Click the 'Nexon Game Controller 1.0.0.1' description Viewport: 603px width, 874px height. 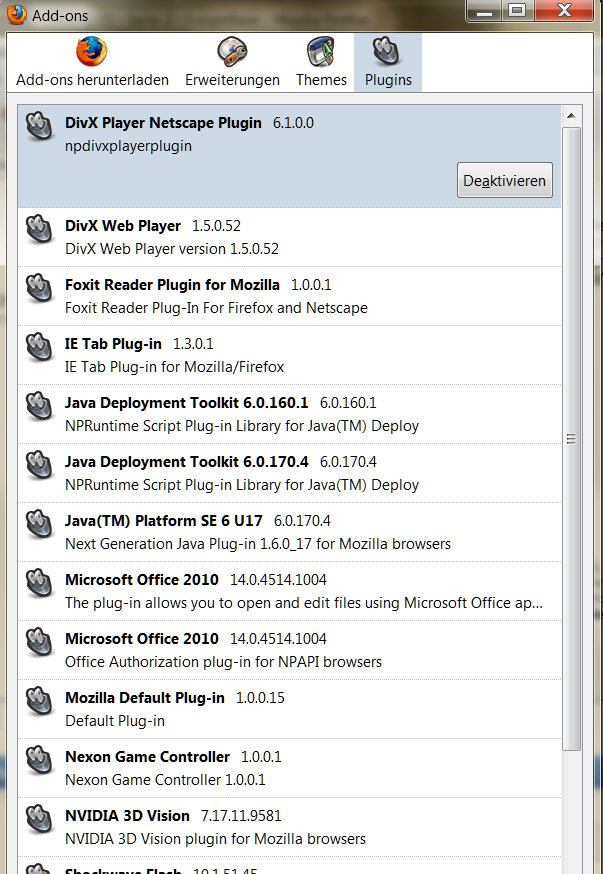click(x=165, y=780)
